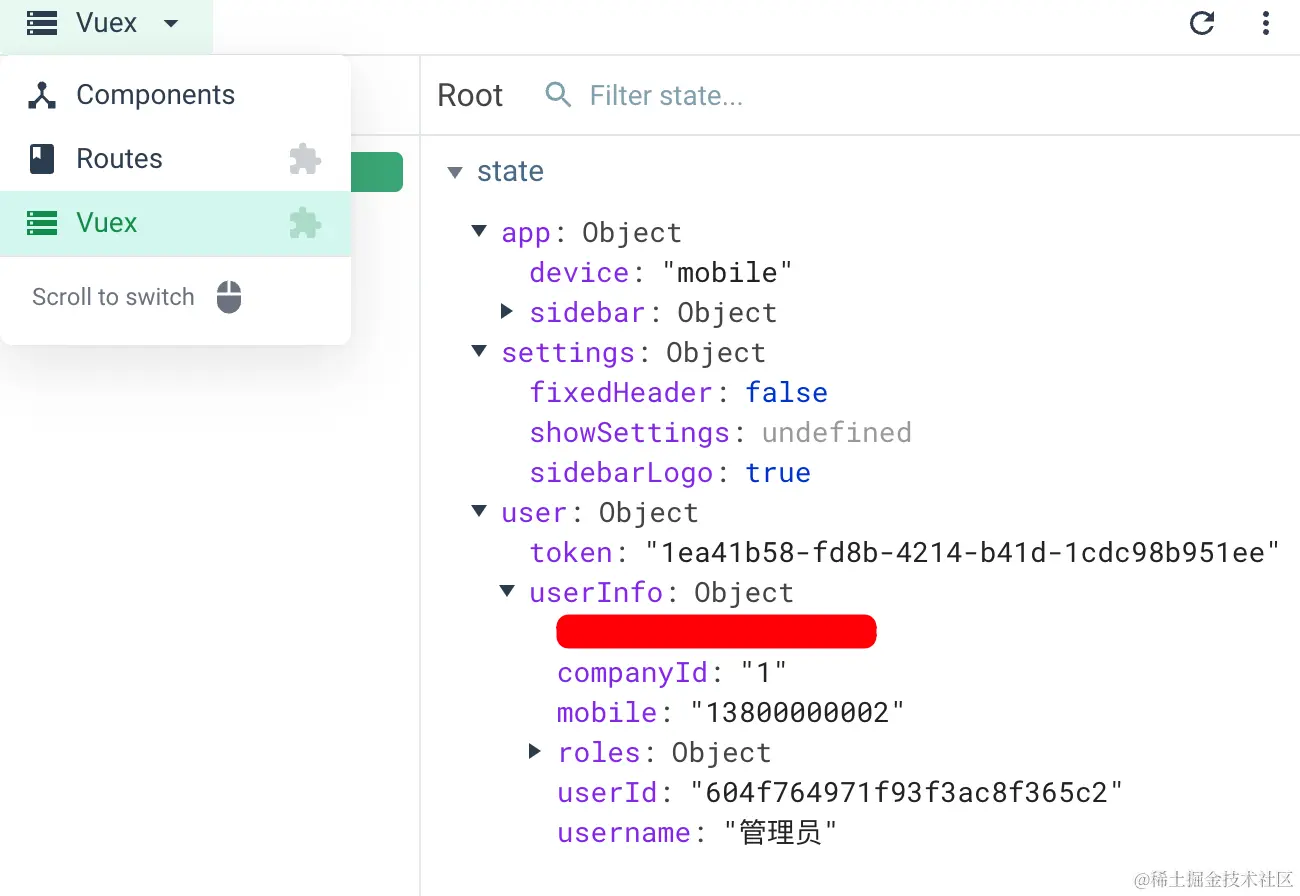Click the userInfo key name
Screen dimensions: 1300x896
[x=596, y=593]
